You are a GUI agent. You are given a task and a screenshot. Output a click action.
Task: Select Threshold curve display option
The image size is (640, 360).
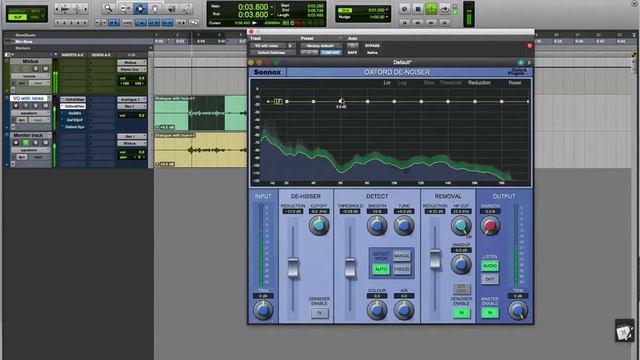(x=451, y=83)
